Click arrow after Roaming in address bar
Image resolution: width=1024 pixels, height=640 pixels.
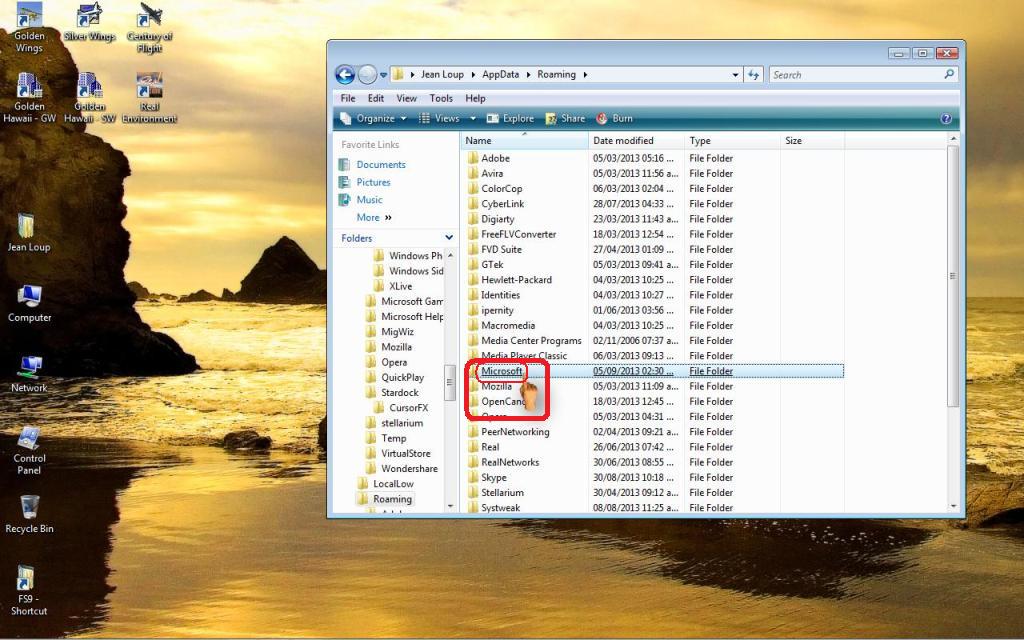click(585, 74)
